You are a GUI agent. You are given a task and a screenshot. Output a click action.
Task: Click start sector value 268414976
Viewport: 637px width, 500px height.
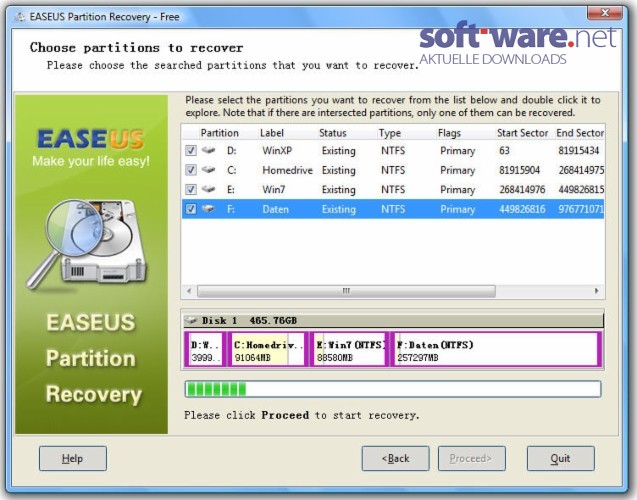coord(522,190)
